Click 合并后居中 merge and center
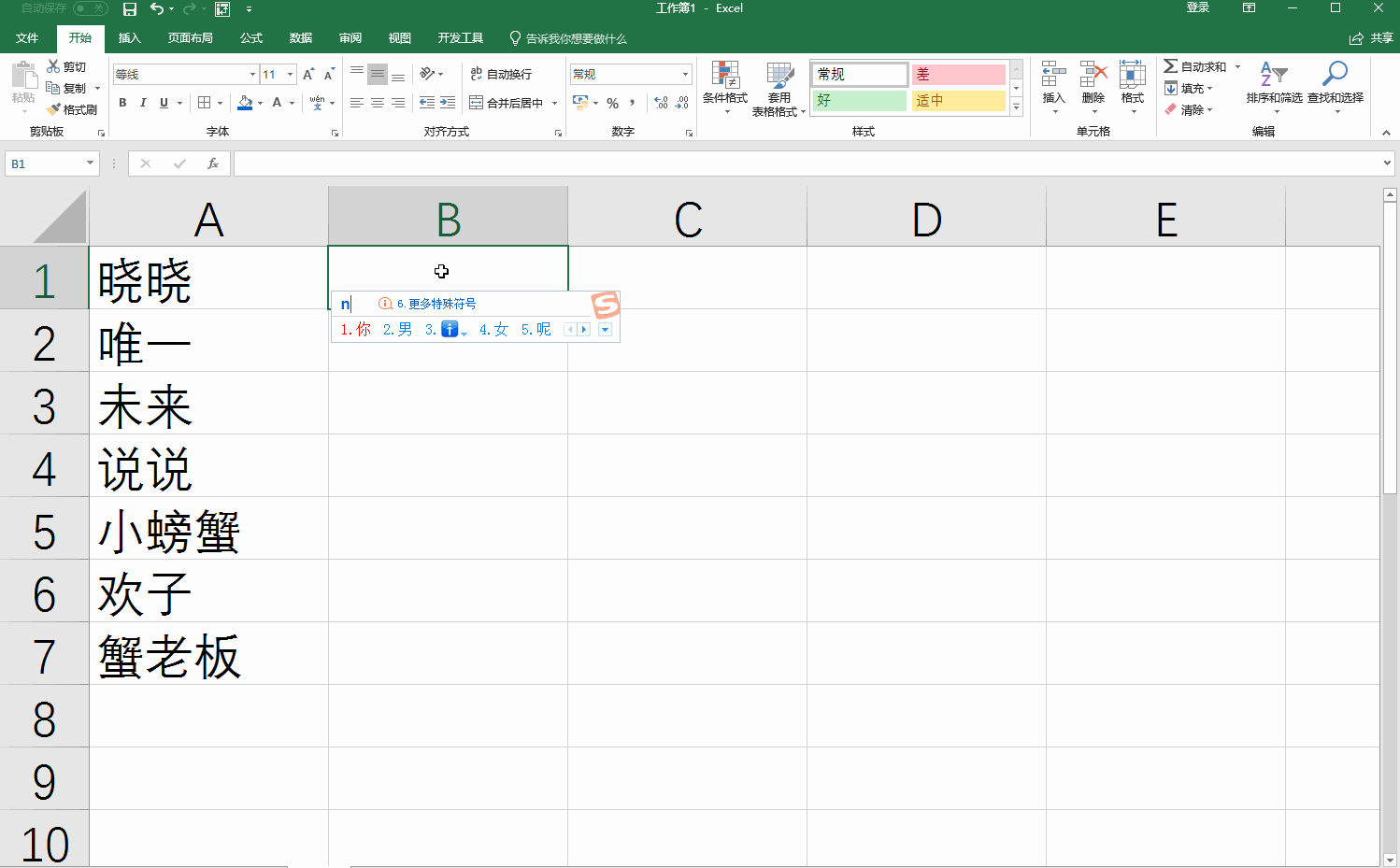Image resolution: width=1400 pixels, height=868 pixels. [507, 103]
